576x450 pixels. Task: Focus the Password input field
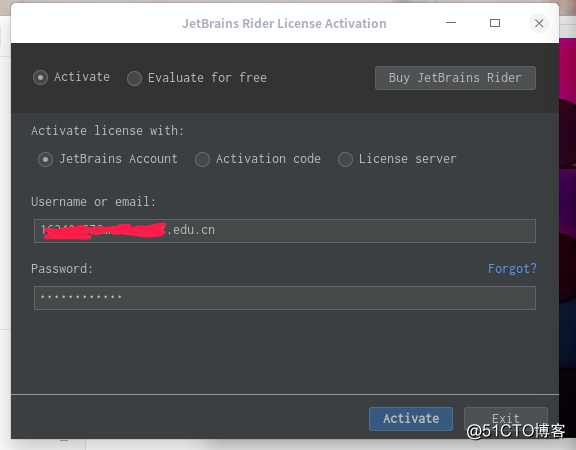pyautogui.click(x=285, y=298)
